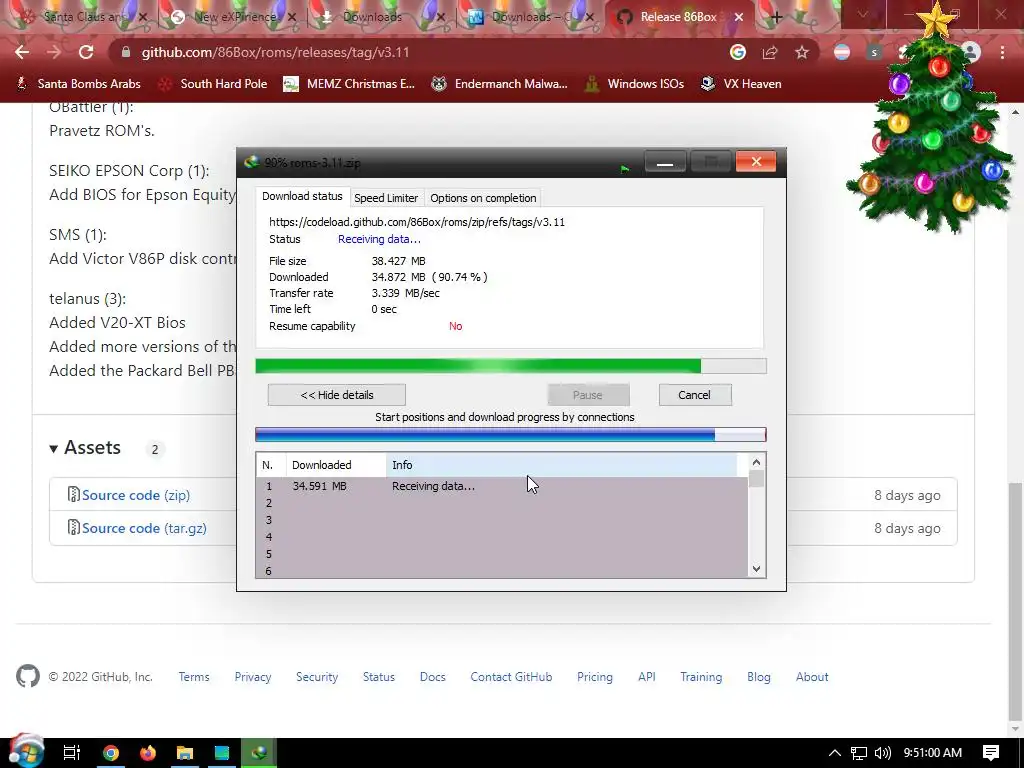This screenshot has width=1024, height=768.
Task: Bookmark this page with the star
Action: click(802, 52)
